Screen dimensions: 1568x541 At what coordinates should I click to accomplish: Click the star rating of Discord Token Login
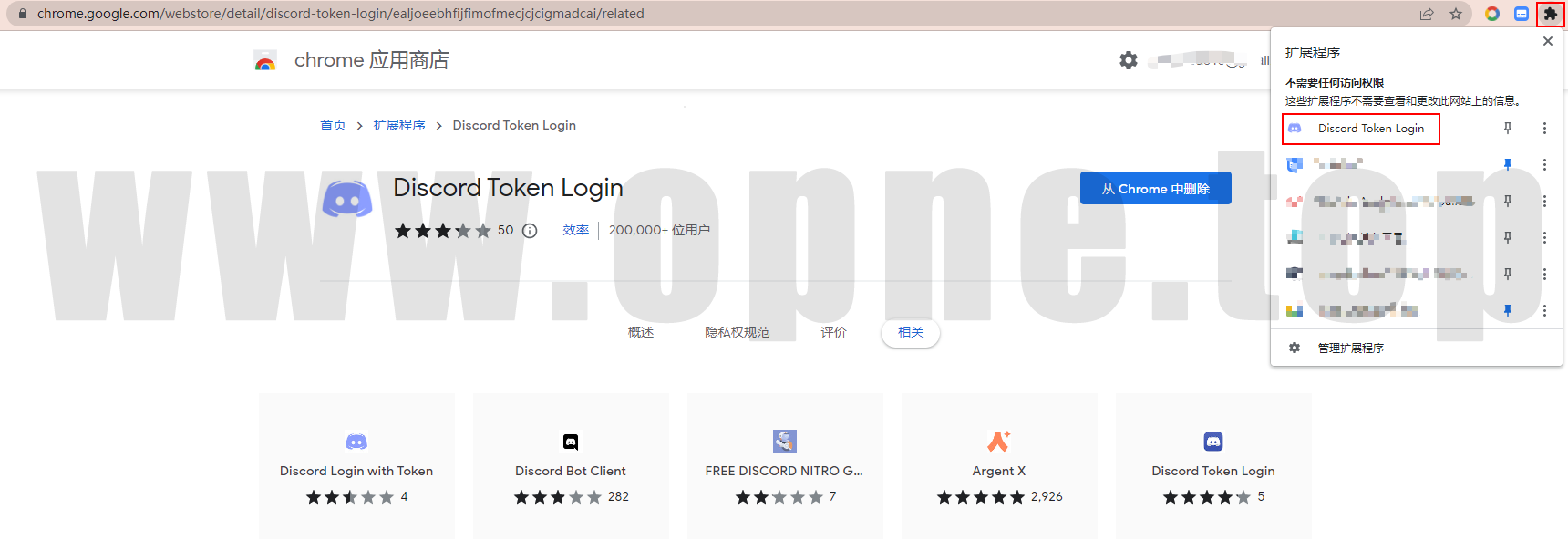[x=442, y=231]
